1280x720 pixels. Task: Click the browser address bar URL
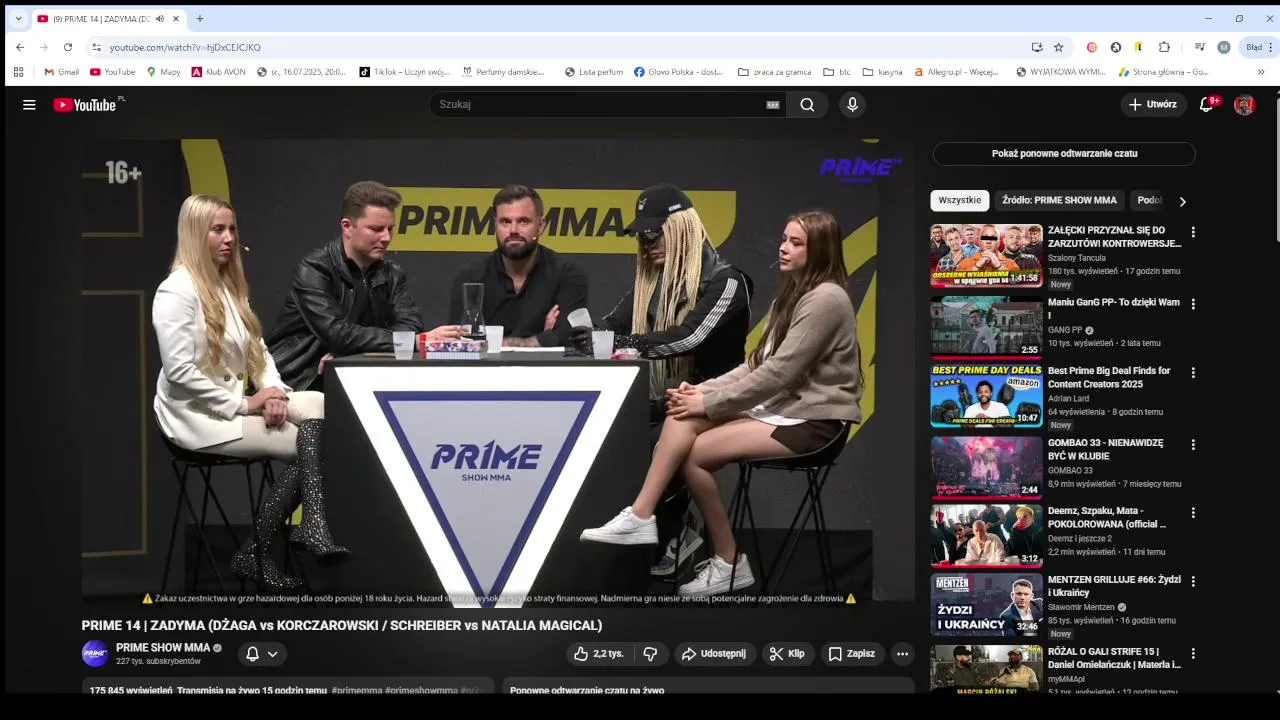coord(185,47)
